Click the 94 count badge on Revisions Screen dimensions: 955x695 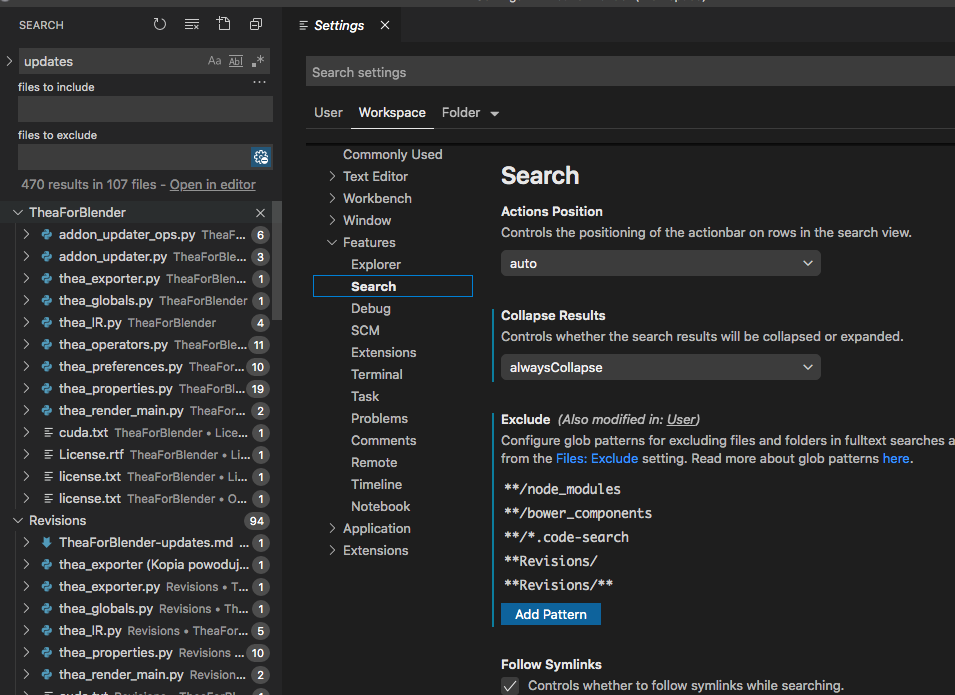(x=257, y=521)
